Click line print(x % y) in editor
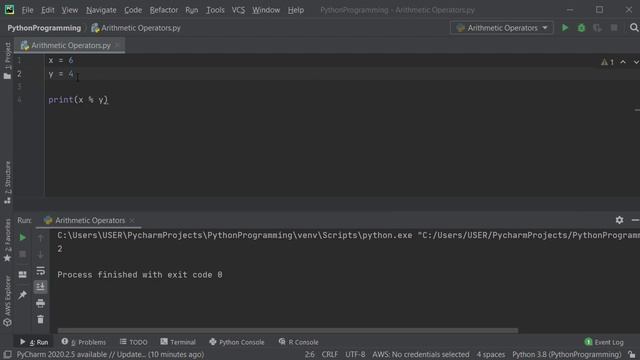640x360 pixels. click(x=78, y=100)
